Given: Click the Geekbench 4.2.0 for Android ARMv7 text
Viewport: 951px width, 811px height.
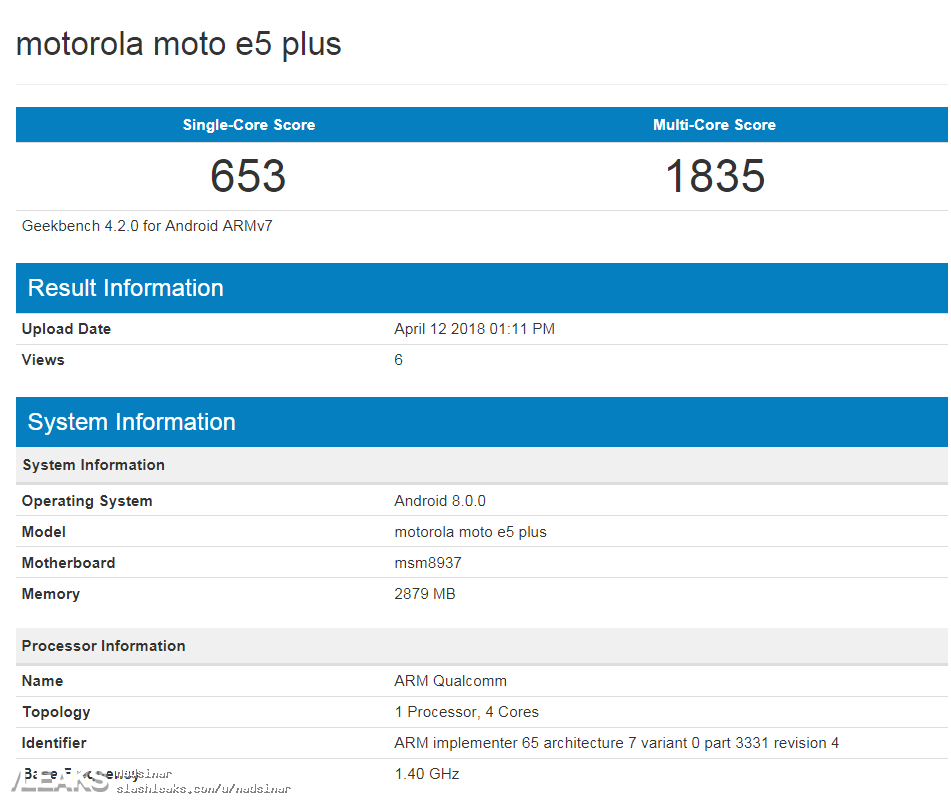Looking at the screenshot, I should [x=147, y=226].
